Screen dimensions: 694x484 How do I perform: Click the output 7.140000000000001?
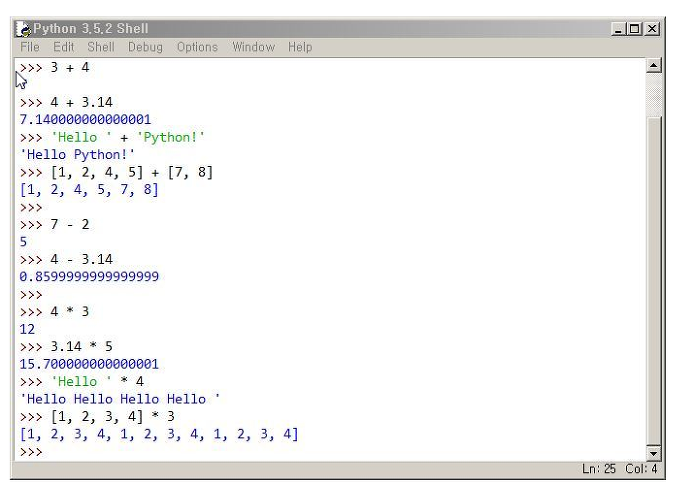(x=85, y=119)
